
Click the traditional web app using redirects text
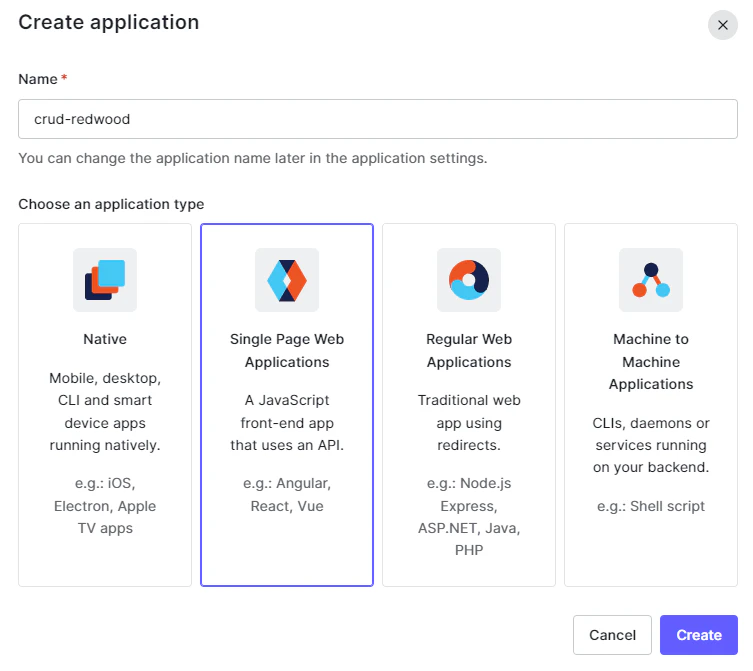click(469, 423)
